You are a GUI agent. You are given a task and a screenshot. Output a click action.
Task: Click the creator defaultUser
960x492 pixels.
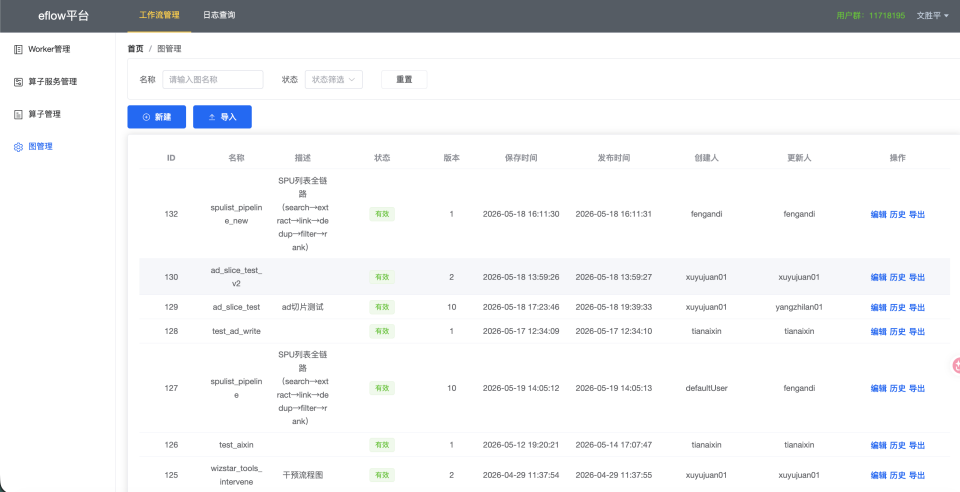(x=707, y=388)
